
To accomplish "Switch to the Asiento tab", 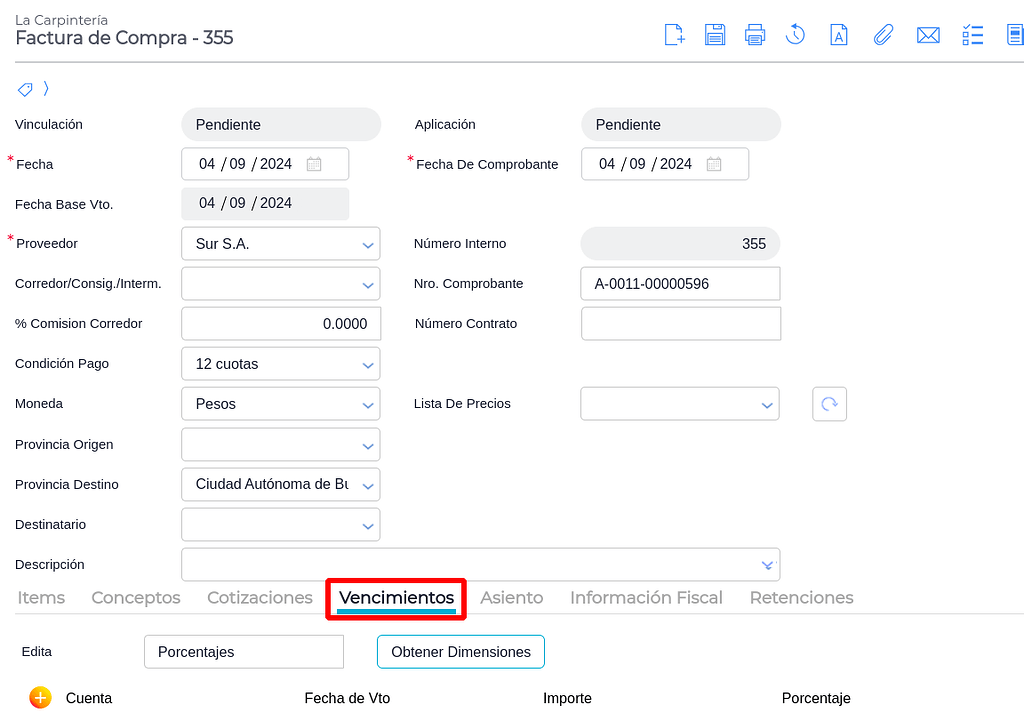I will [x=511, y=597].
